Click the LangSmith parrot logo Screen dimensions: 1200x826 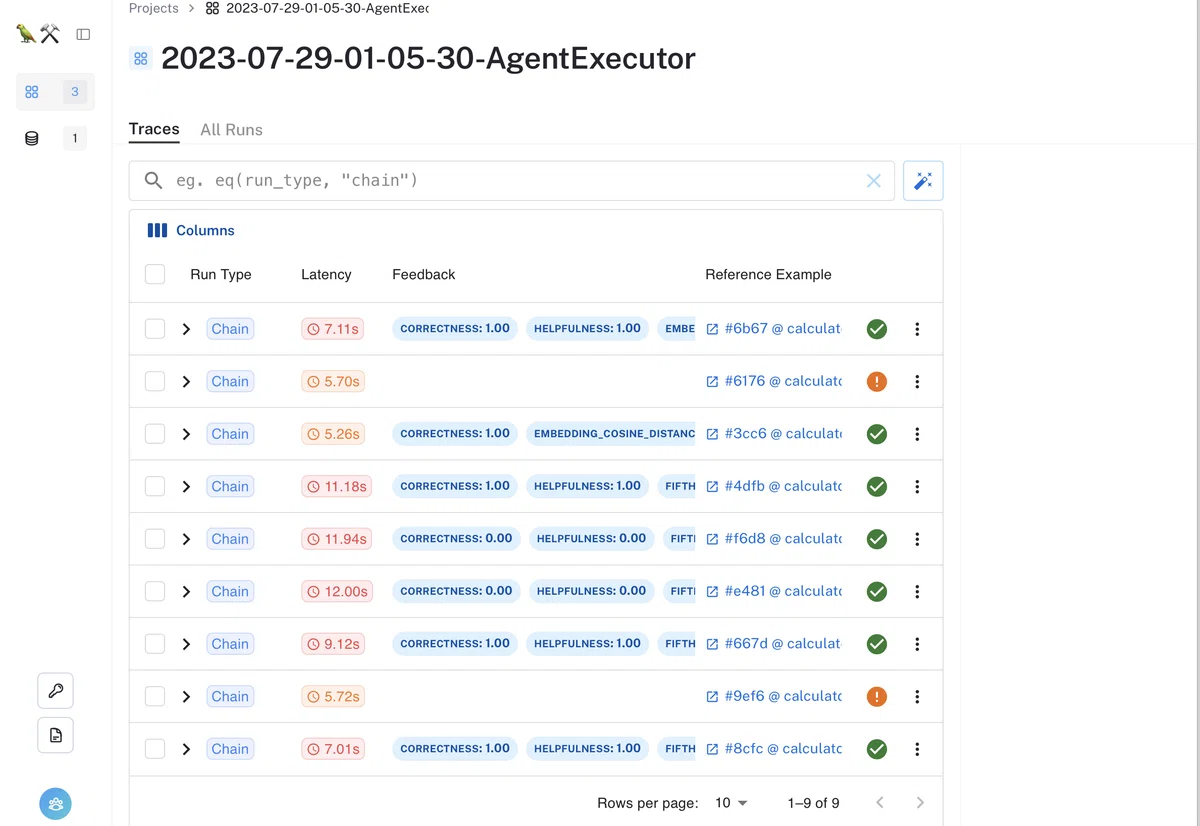tap(39, 34)
